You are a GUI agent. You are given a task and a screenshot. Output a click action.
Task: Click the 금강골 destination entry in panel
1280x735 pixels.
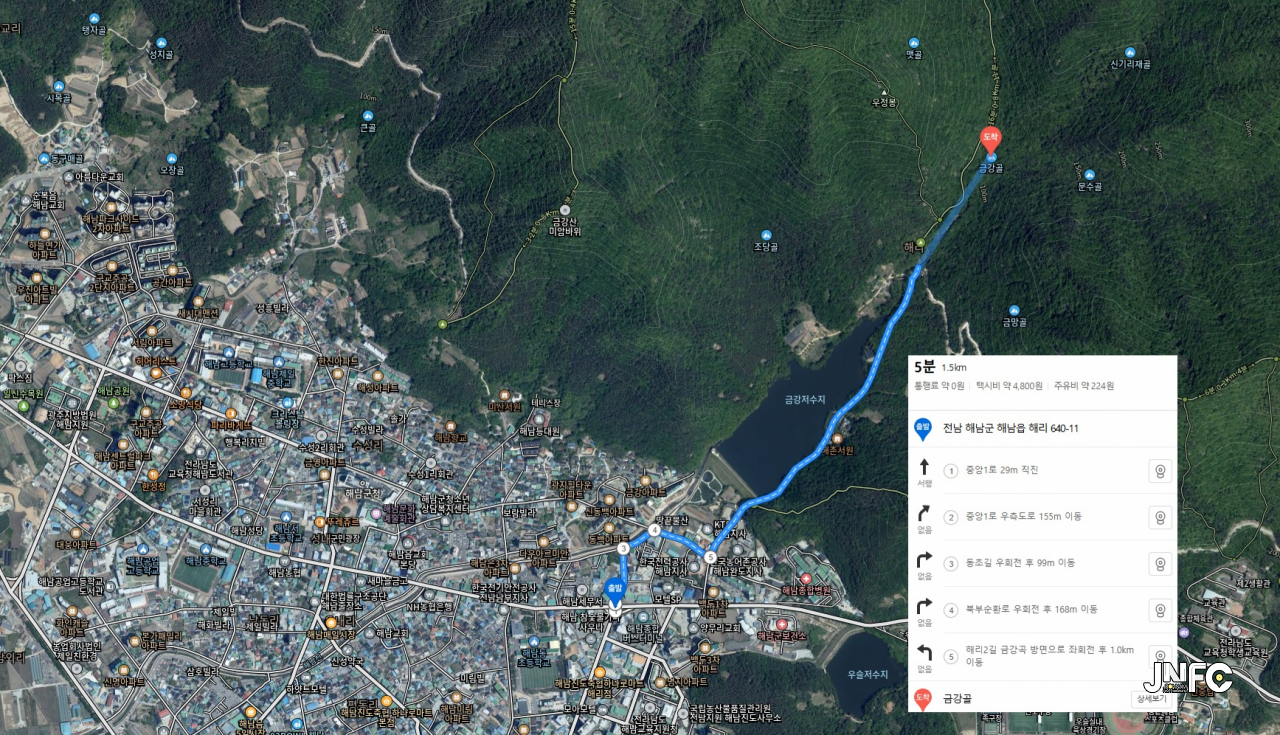pos(956,699)
